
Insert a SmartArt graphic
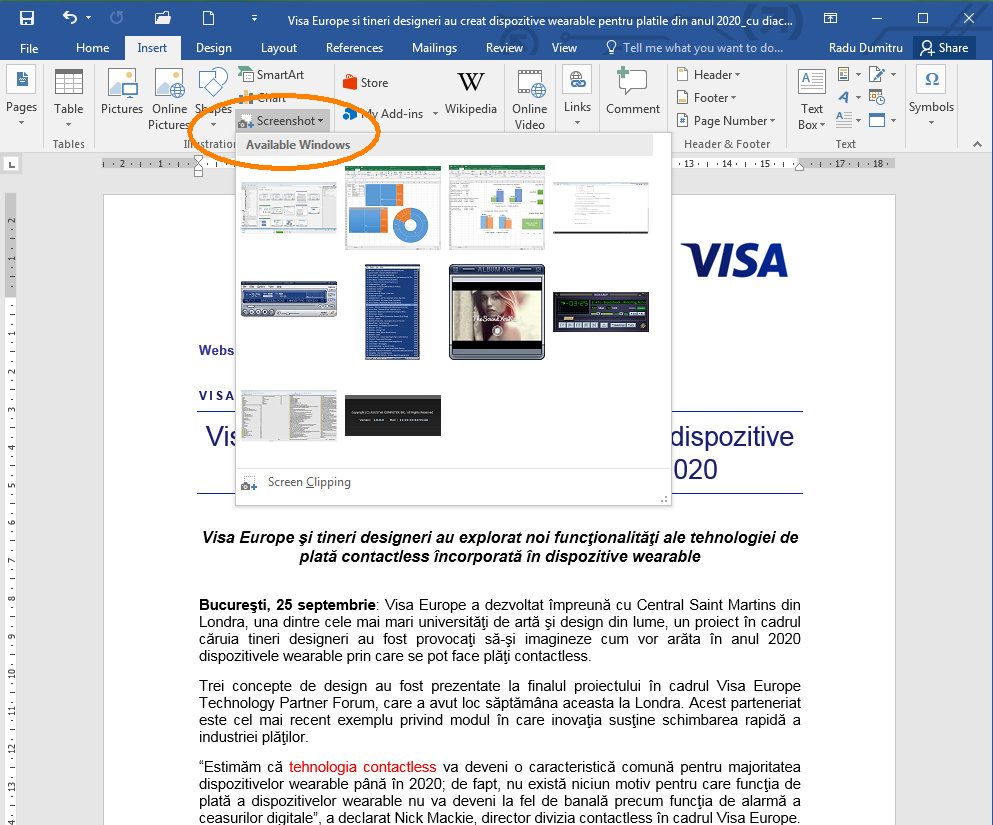(x=272, y=75)
